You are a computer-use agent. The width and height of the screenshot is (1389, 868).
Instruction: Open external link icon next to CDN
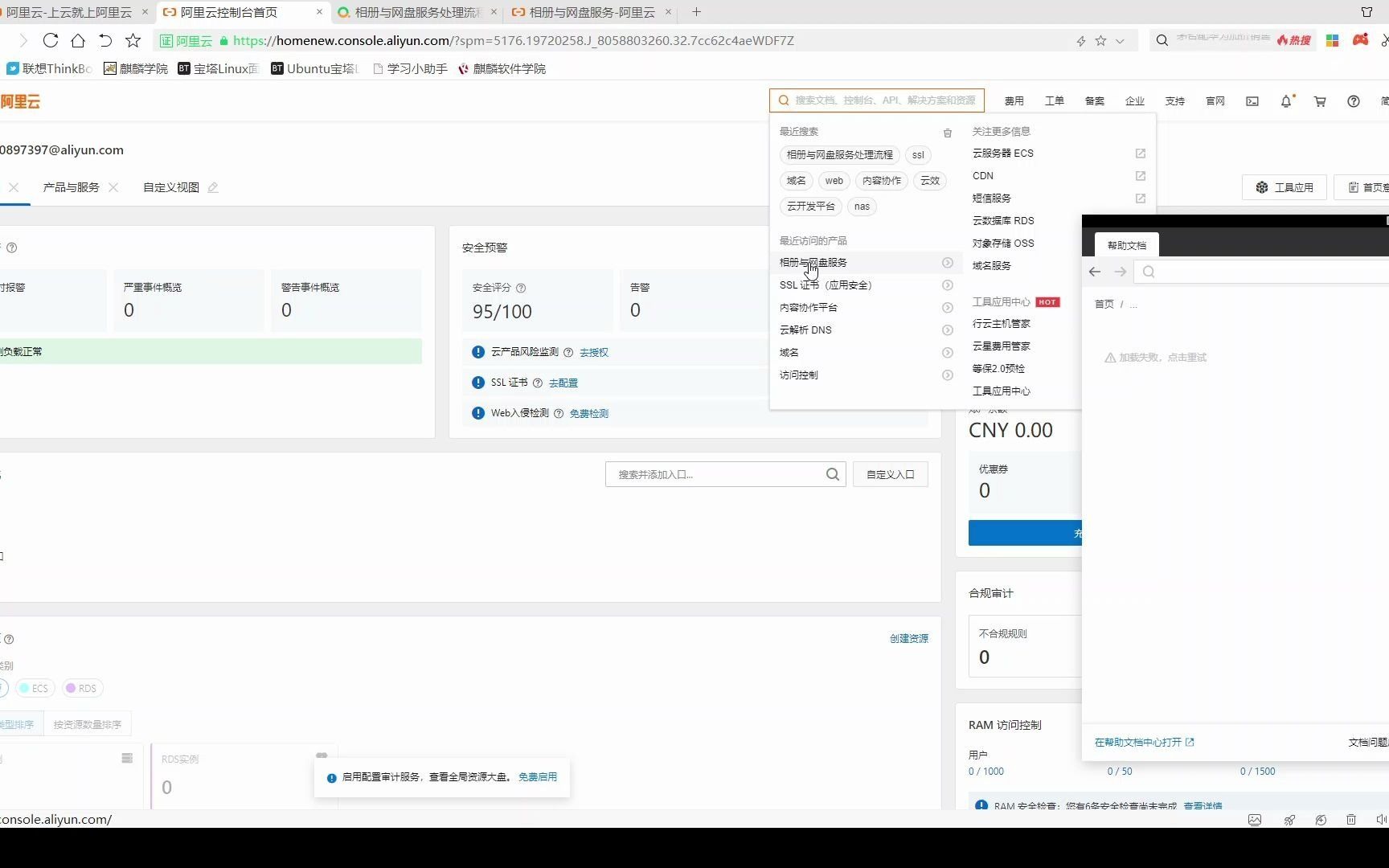[x=1140, y=176]
